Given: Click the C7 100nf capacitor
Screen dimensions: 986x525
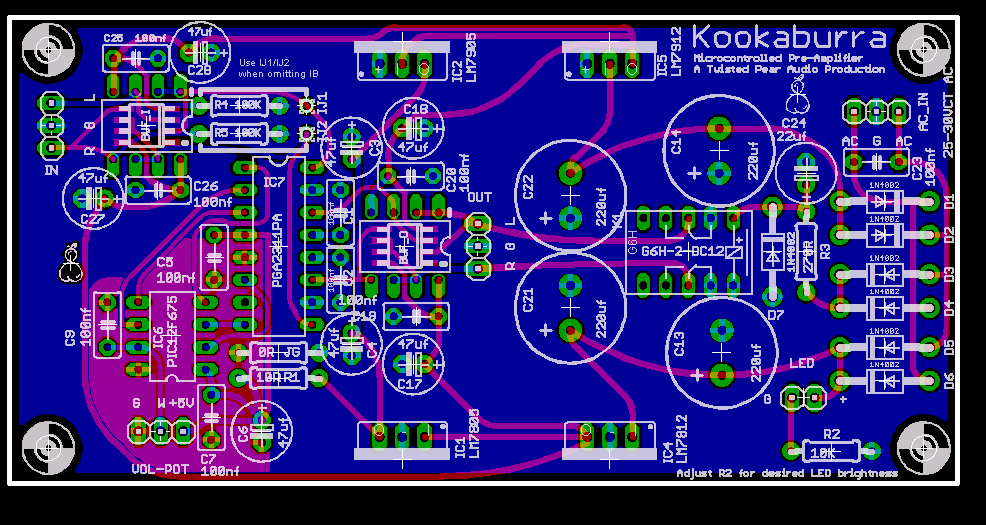Looking at the screenshot, I should [211, 417].
